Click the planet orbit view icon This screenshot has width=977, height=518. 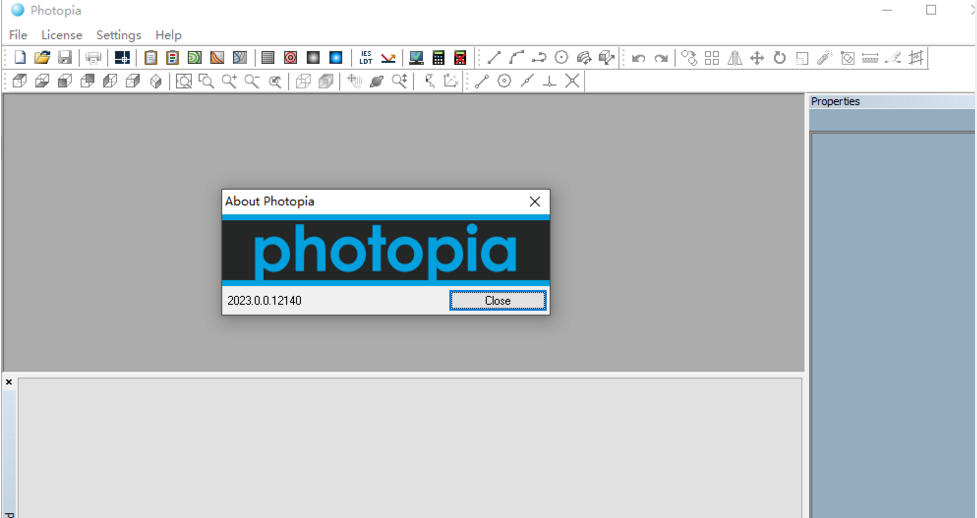coord(376,81)
